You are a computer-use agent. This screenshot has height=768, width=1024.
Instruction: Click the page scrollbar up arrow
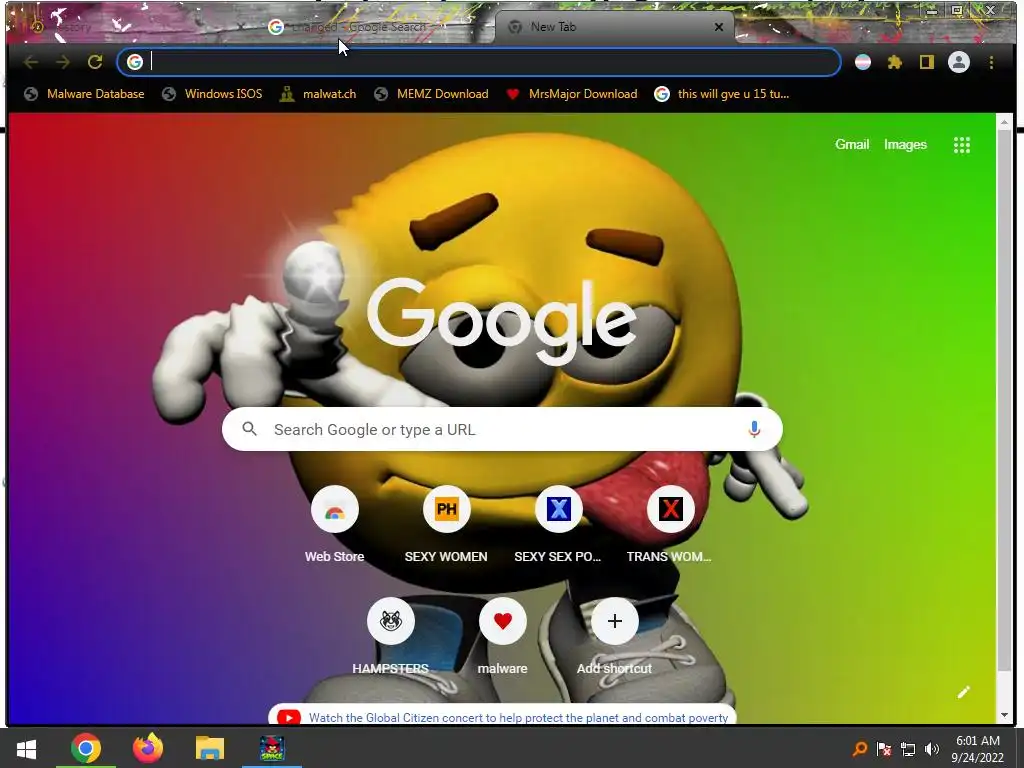click(1004, 121)
